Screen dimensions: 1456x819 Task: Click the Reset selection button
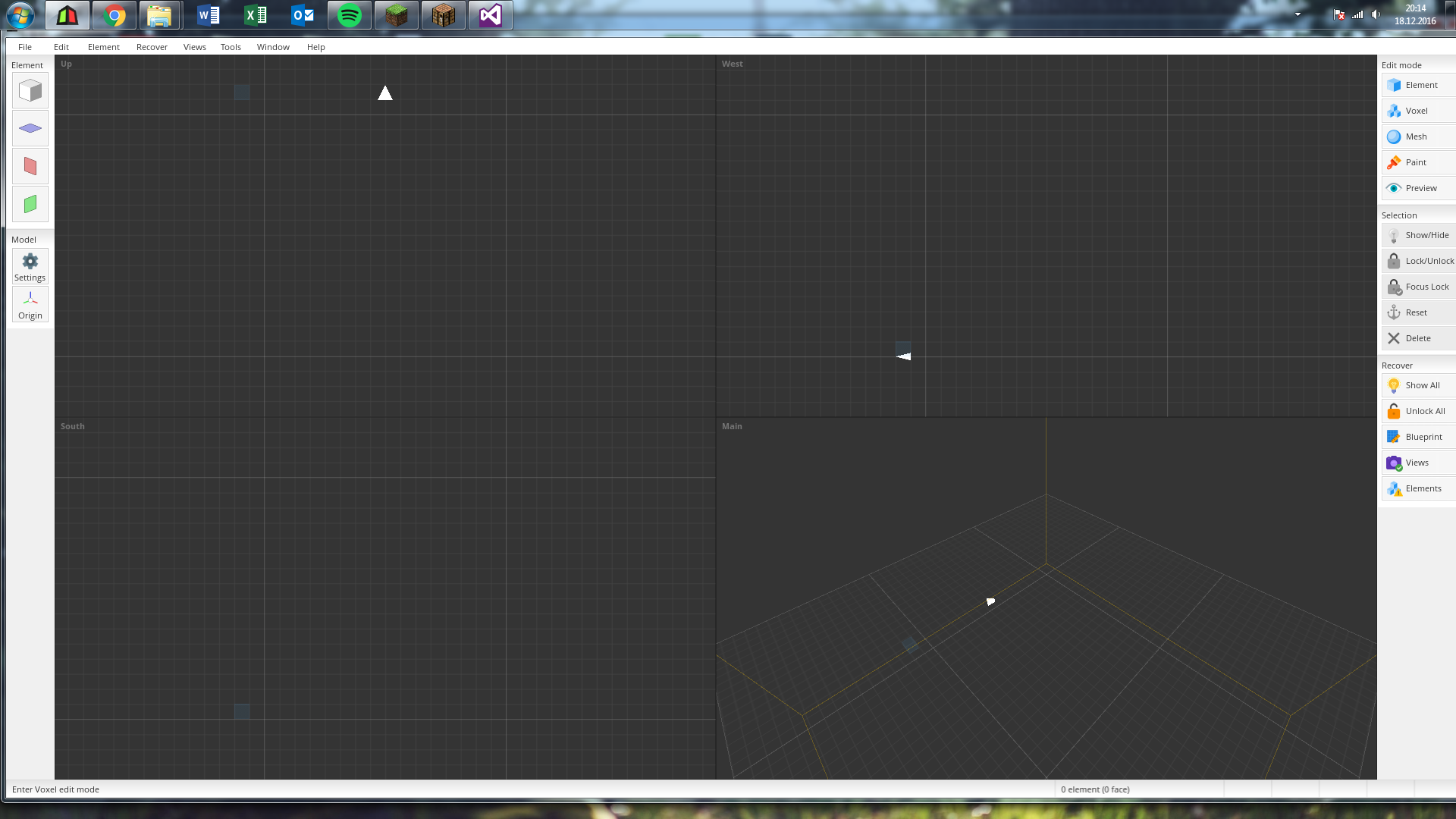pos(1417,312)
